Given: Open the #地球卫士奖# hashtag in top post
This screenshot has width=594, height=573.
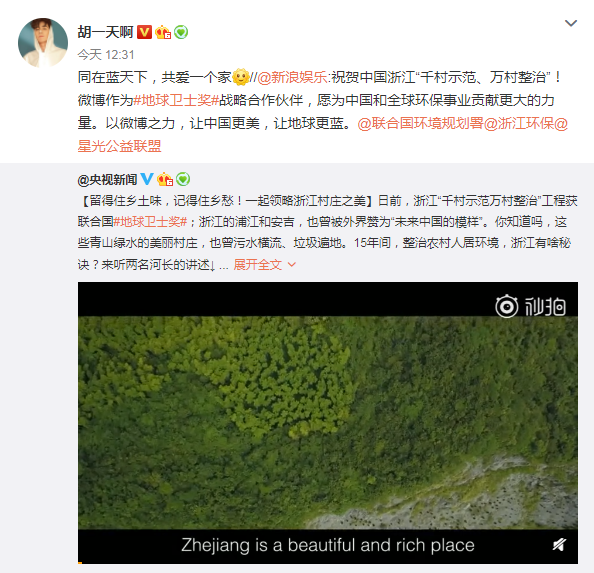Looking at the screenshot, I should coord(177,100).
